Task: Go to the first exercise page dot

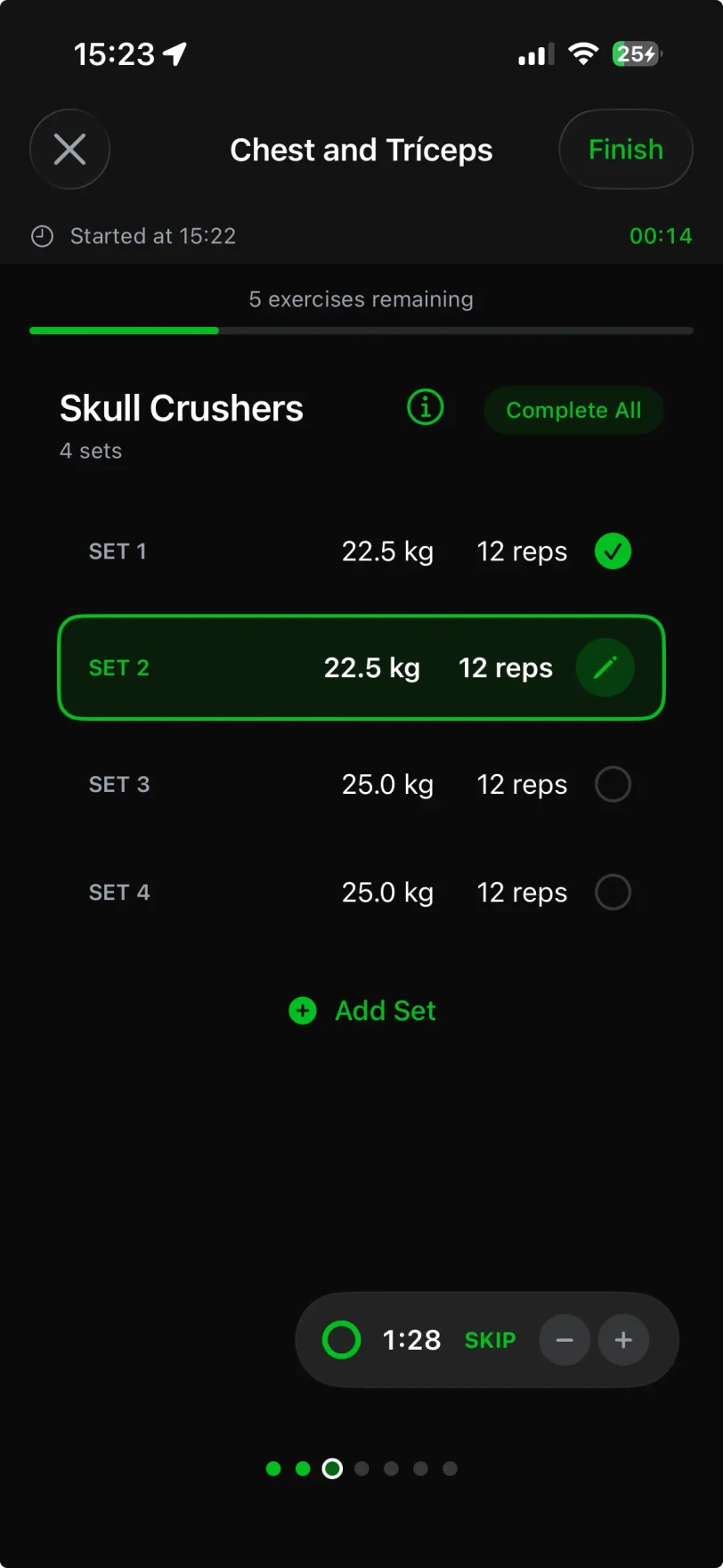Action: 273,1468
